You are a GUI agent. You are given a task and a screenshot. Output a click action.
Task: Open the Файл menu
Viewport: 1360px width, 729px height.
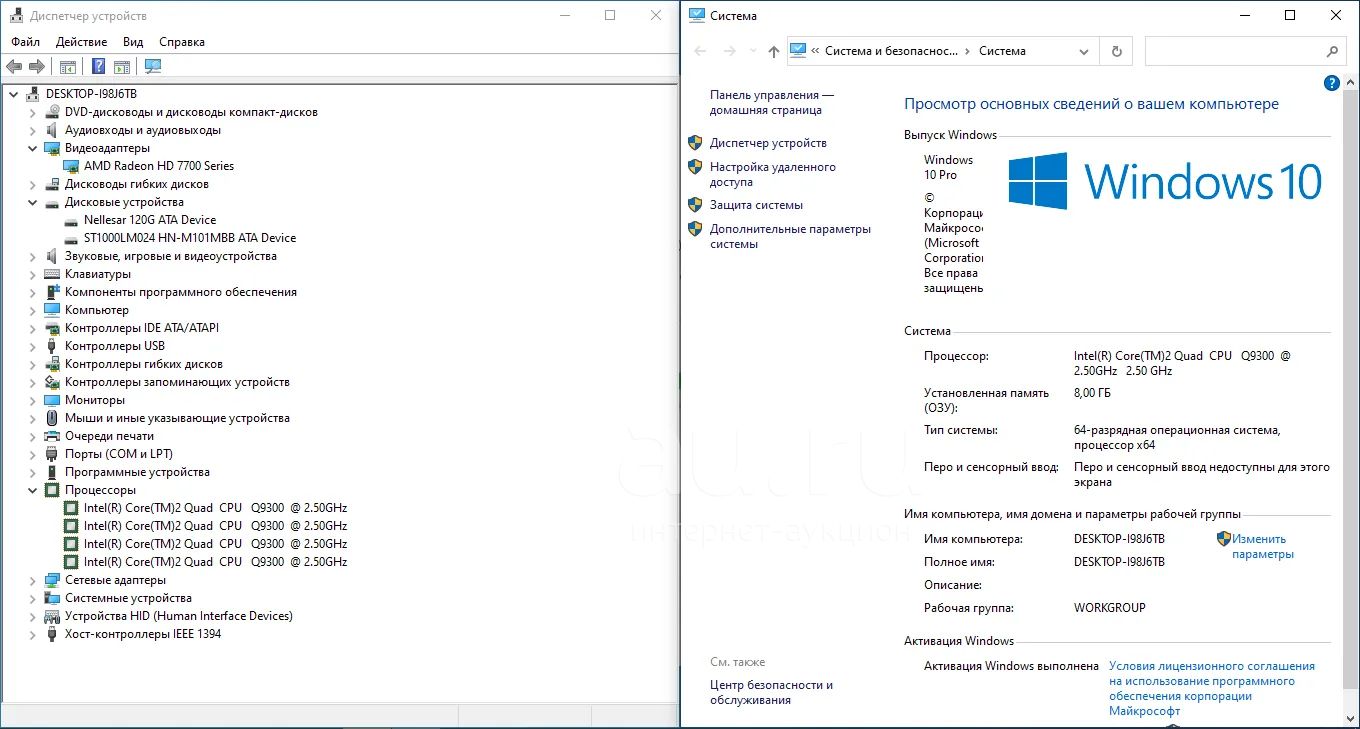[26, 42]
